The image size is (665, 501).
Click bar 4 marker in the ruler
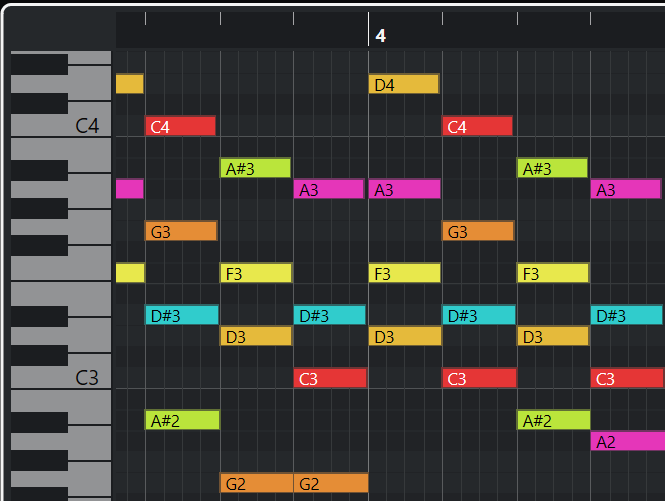tap(380, 36)
